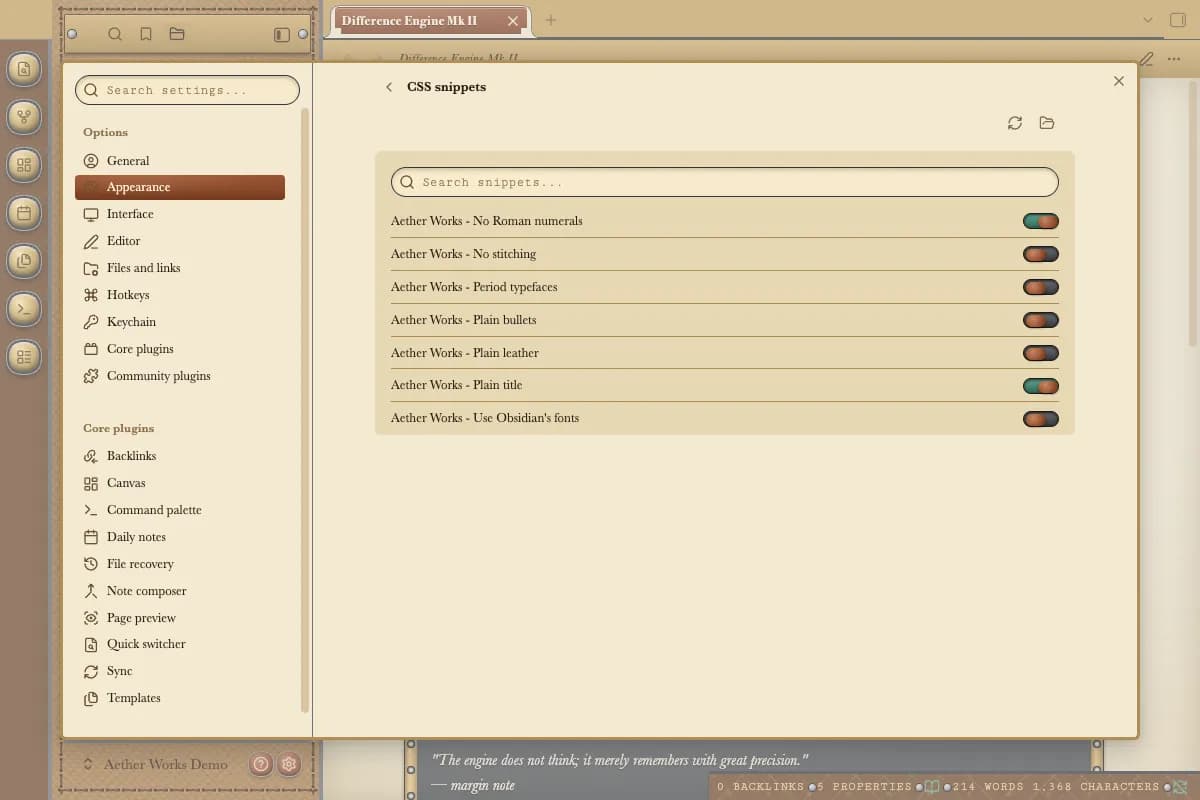Open Command palette plugin settings
The image size is (1200, 800).
(180, 510)
